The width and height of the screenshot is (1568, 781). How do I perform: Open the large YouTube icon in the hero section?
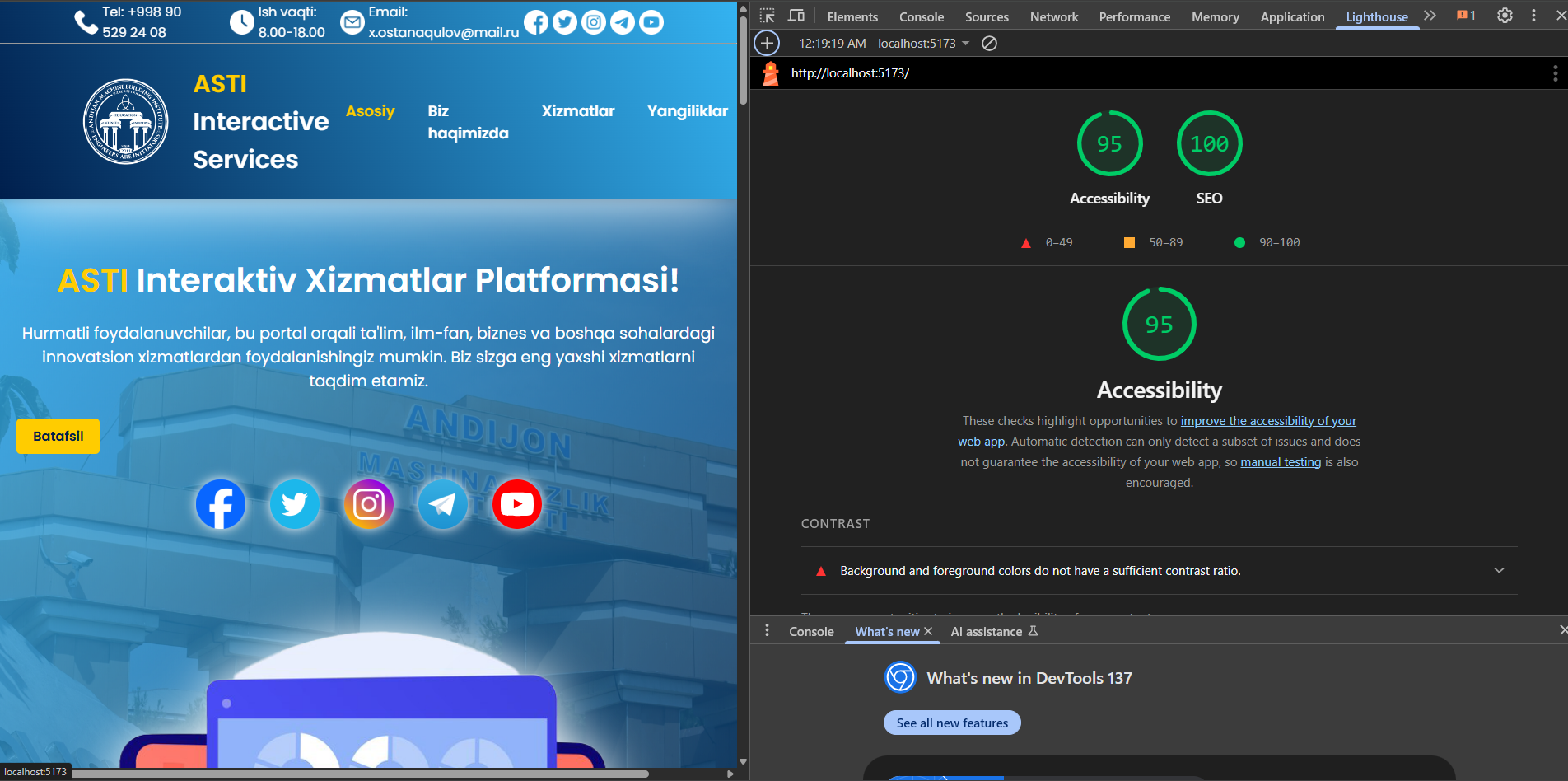[517, 504]
